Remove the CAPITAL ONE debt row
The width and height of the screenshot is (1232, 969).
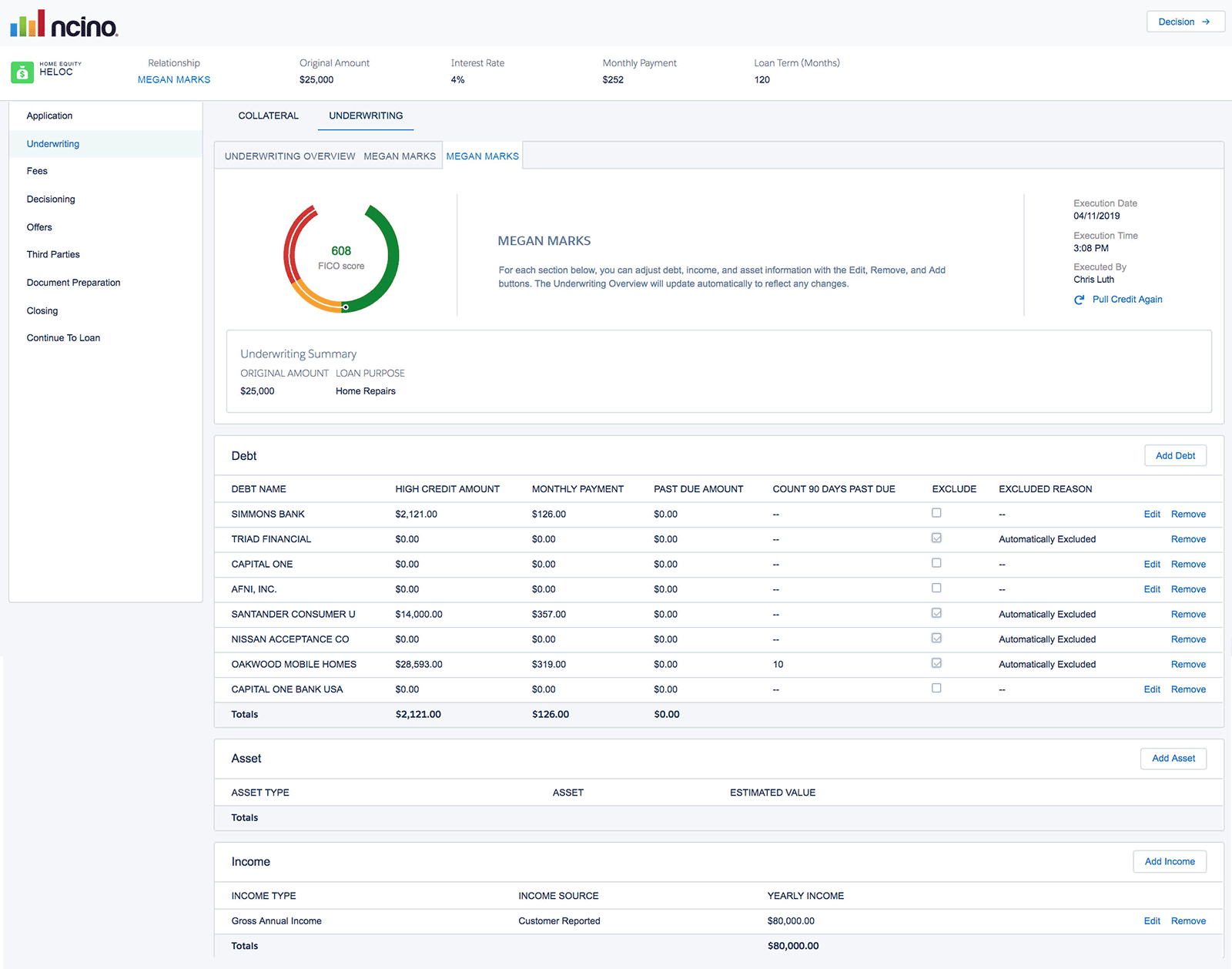(x=1188, y=565)
